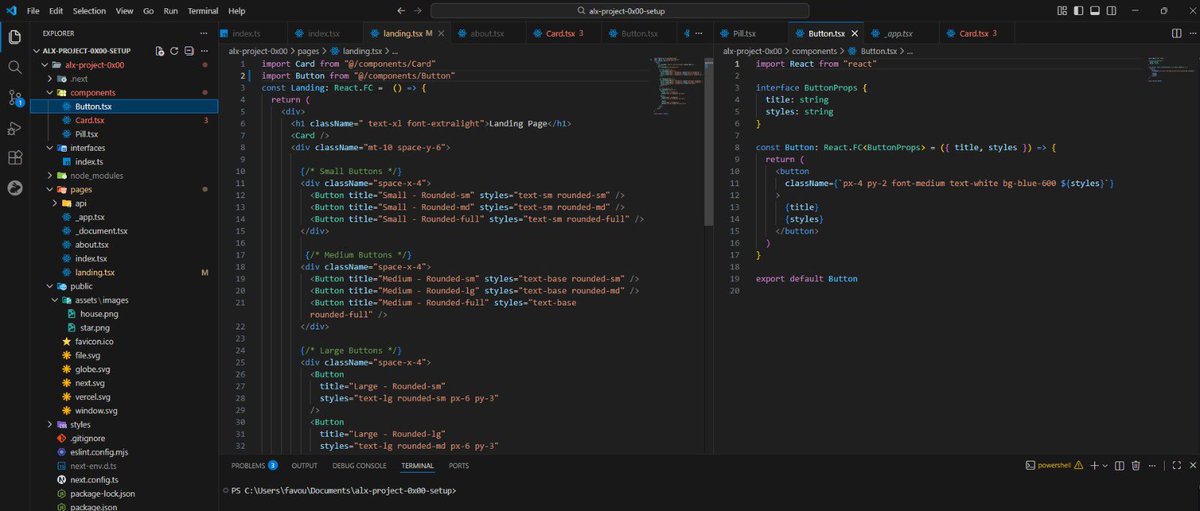1200x511 pixels.
Task: Click the VS Code logo icon
Action: coord(10,10)
